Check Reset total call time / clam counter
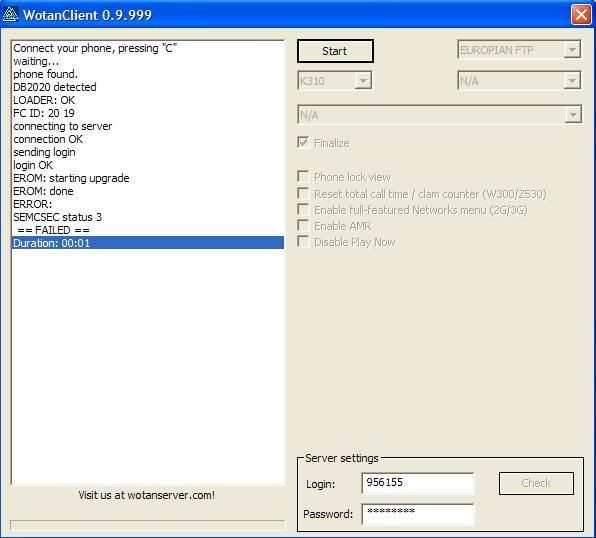 [303, 193]
